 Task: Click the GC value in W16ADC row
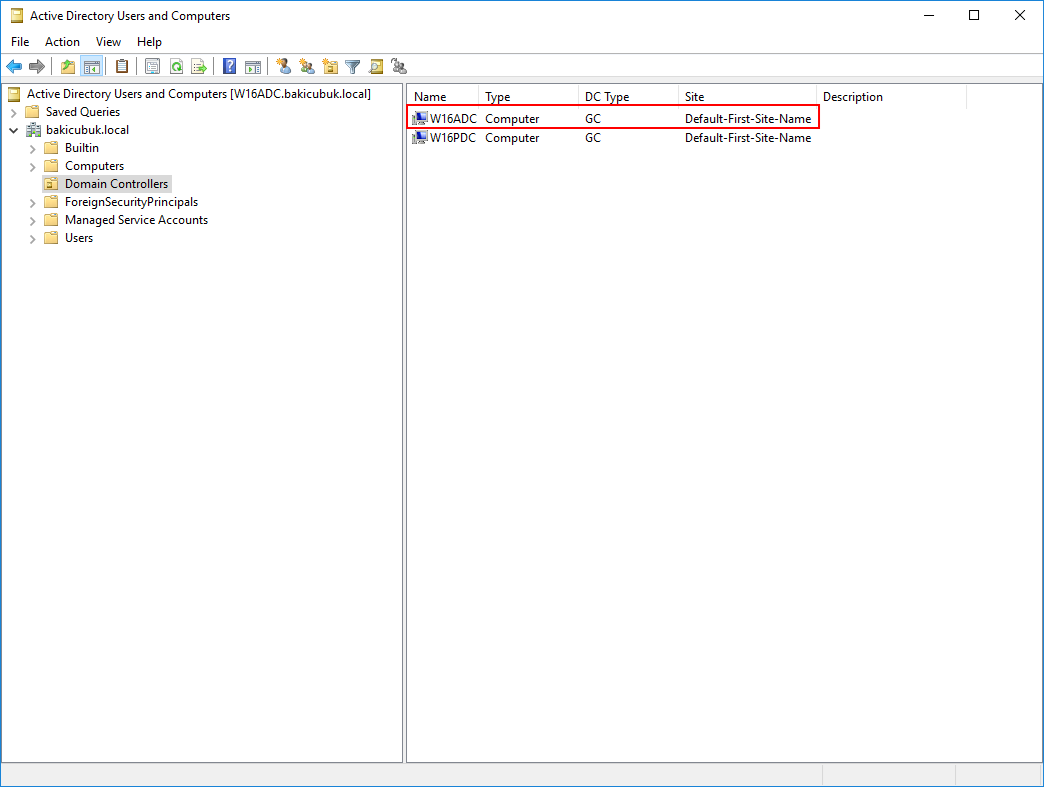pos(593,119)
